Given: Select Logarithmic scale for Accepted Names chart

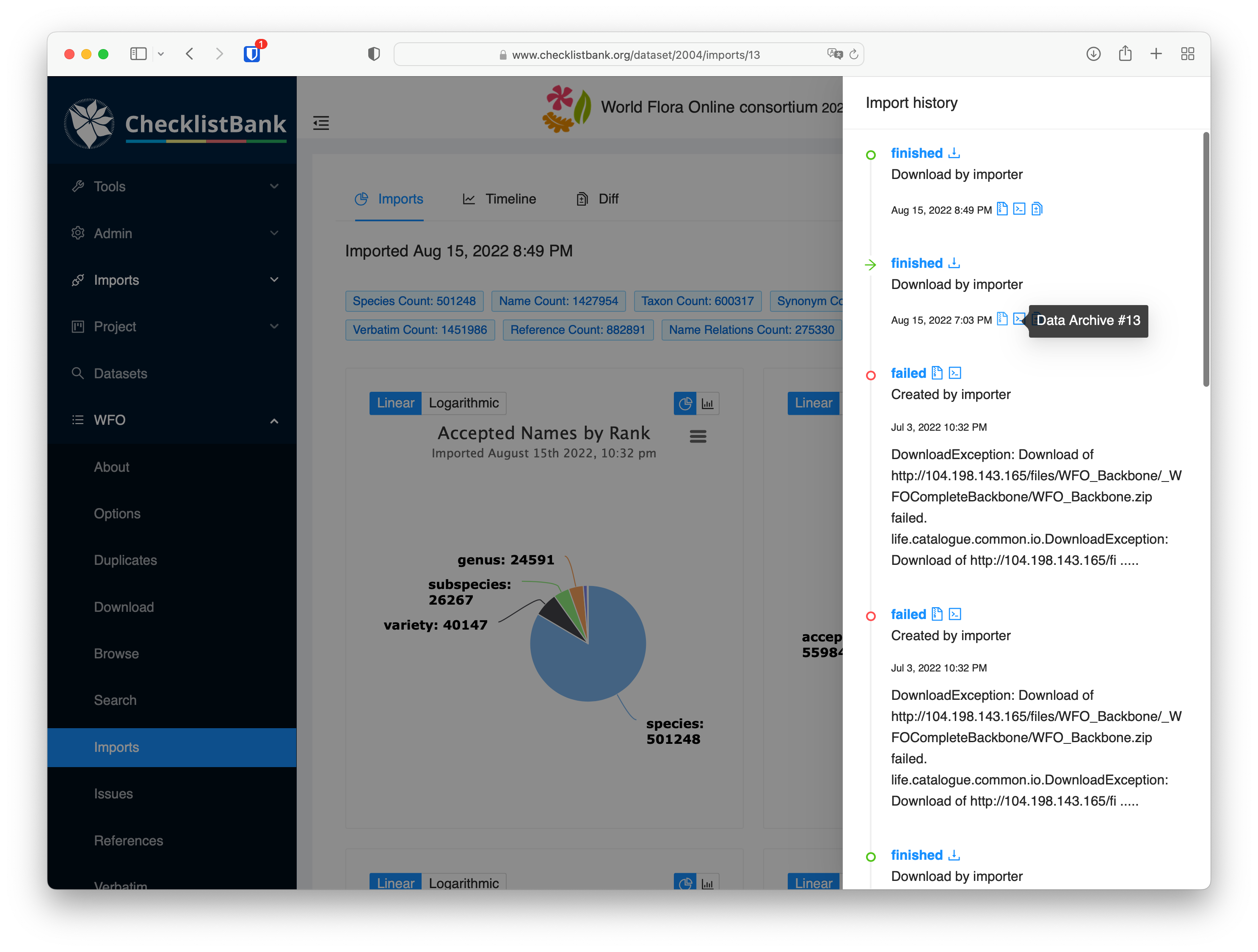Looking at the screenshot, I should pos(463,403).
